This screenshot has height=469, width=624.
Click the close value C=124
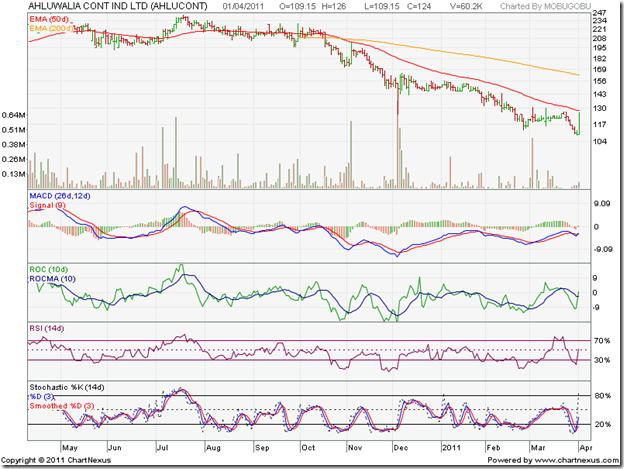pyautogui.click(x=419, y=6)
